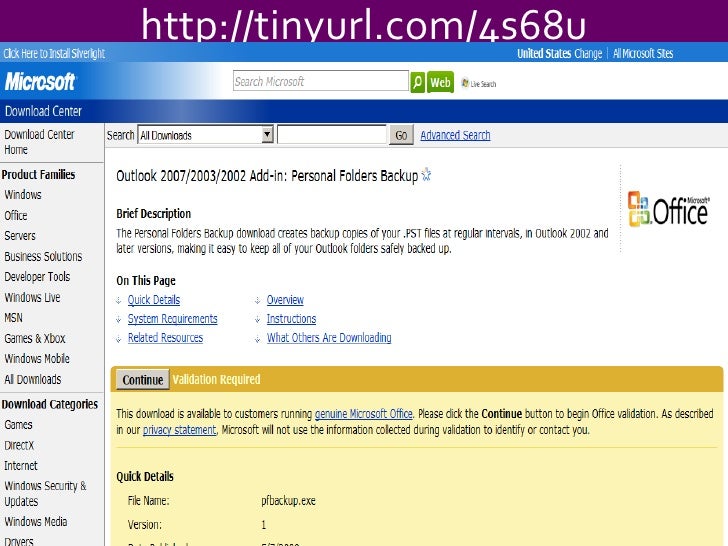Open All Microsoft Sites link
The image size is (728, 546).
643,53
